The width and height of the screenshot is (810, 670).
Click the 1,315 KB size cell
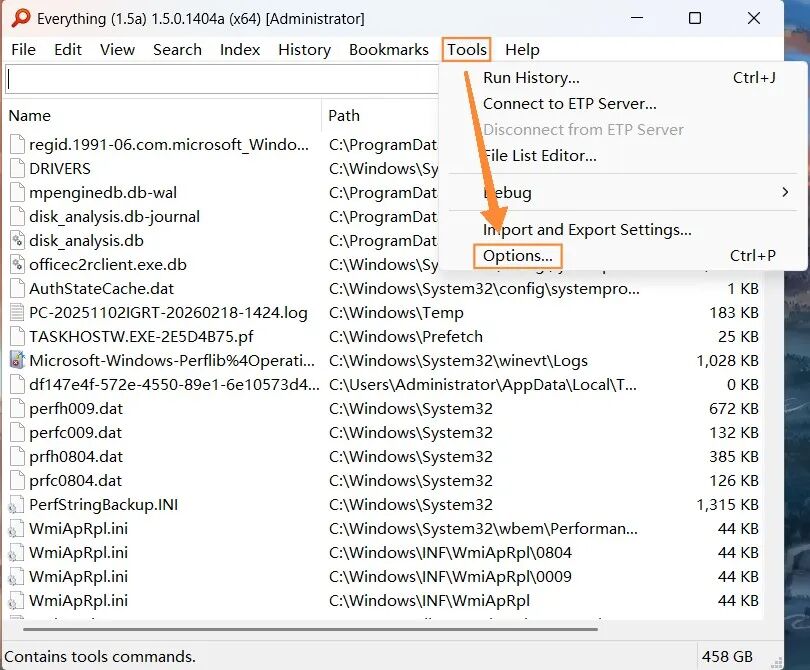point(727,505)
